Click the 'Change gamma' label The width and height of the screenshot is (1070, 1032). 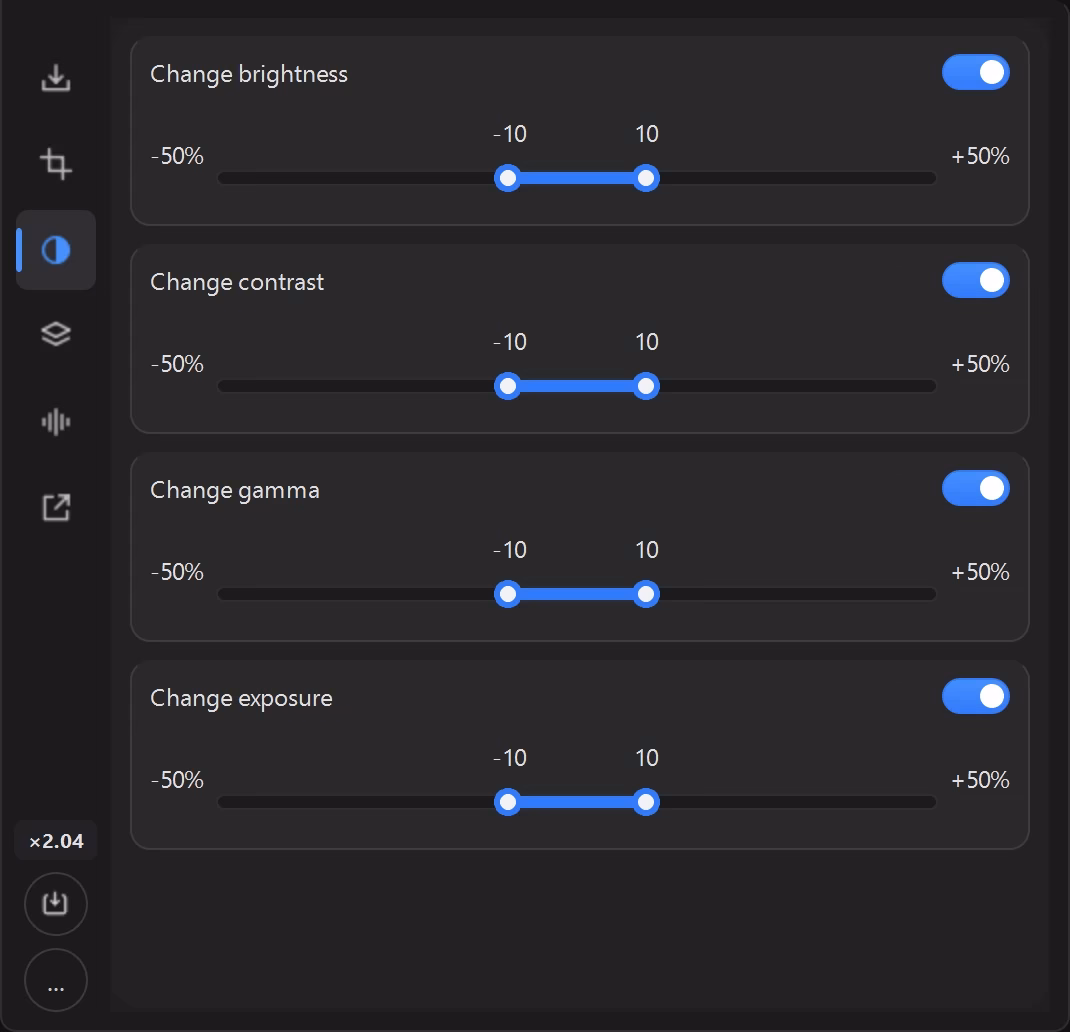(x=235, y=491)
